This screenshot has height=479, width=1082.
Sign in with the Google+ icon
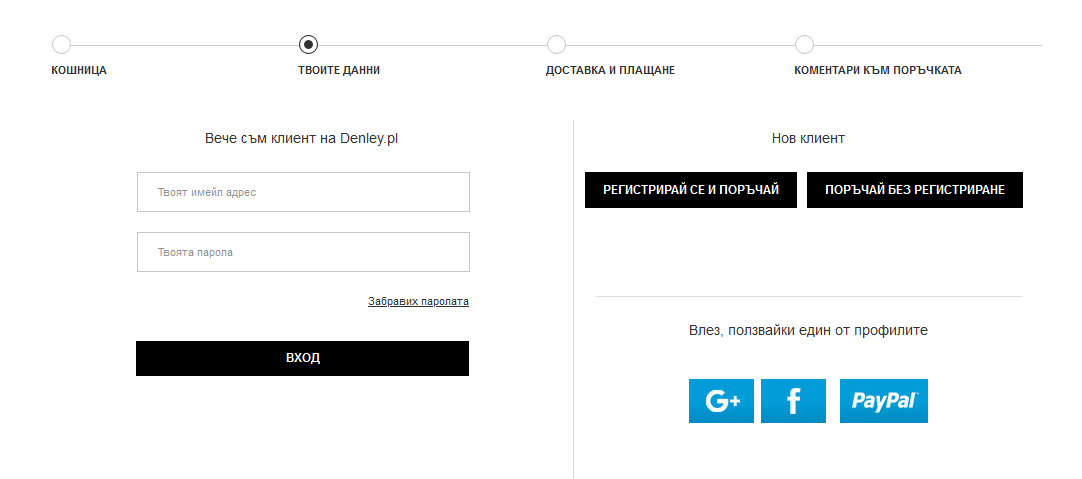(x=721, y=401)
